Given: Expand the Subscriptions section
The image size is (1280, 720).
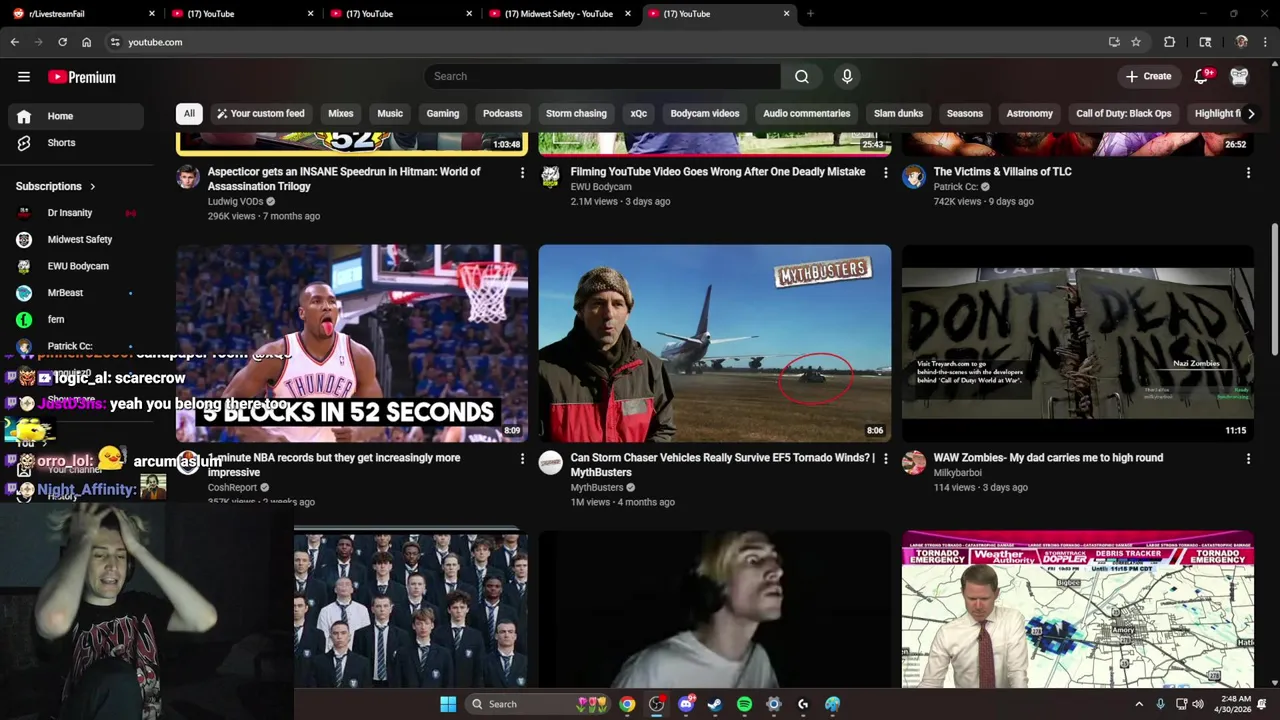Looking at the screenshot, I should (56, 186).
